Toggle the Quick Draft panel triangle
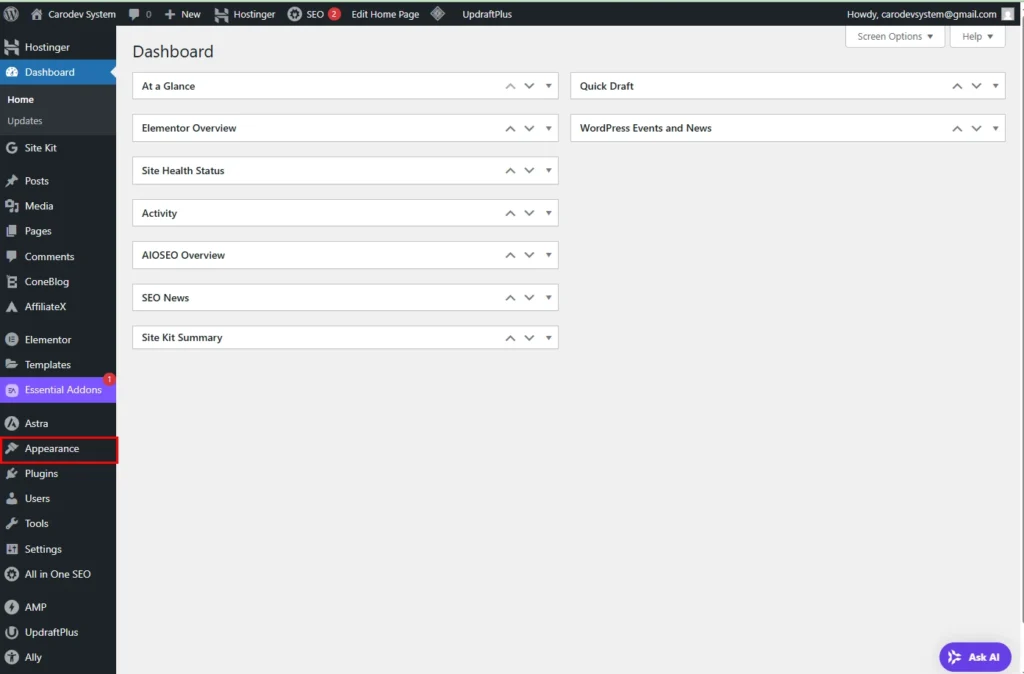Screen dimensions: 1024x674 tap(995, 86)
